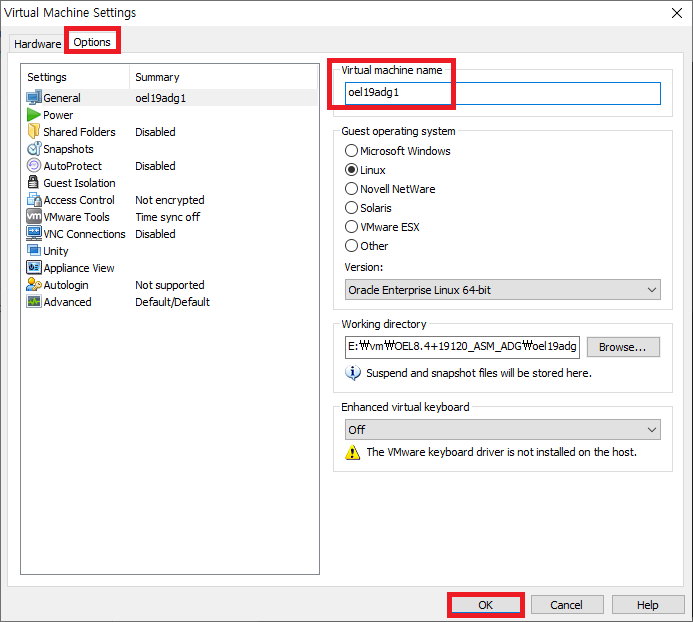
Task: Select the 'Snapshots' row label
Action: pyautogui.click(x=68, y=149)
